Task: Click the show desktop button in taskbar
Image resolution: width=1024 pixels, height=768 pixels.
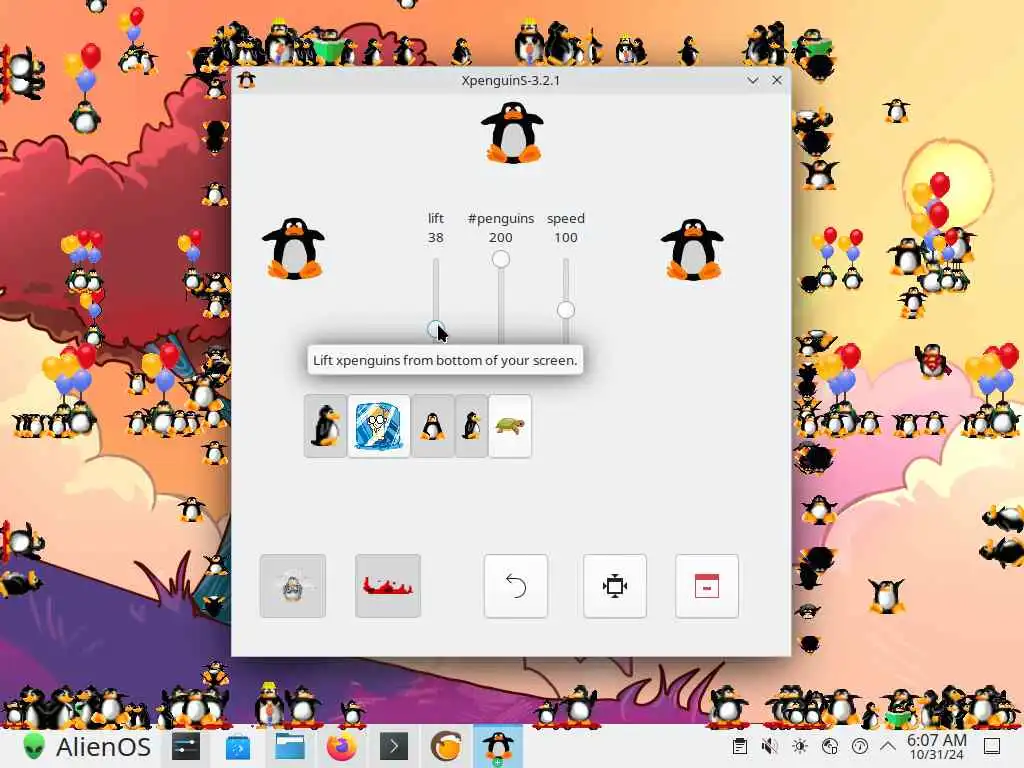Action: [992, 746]
